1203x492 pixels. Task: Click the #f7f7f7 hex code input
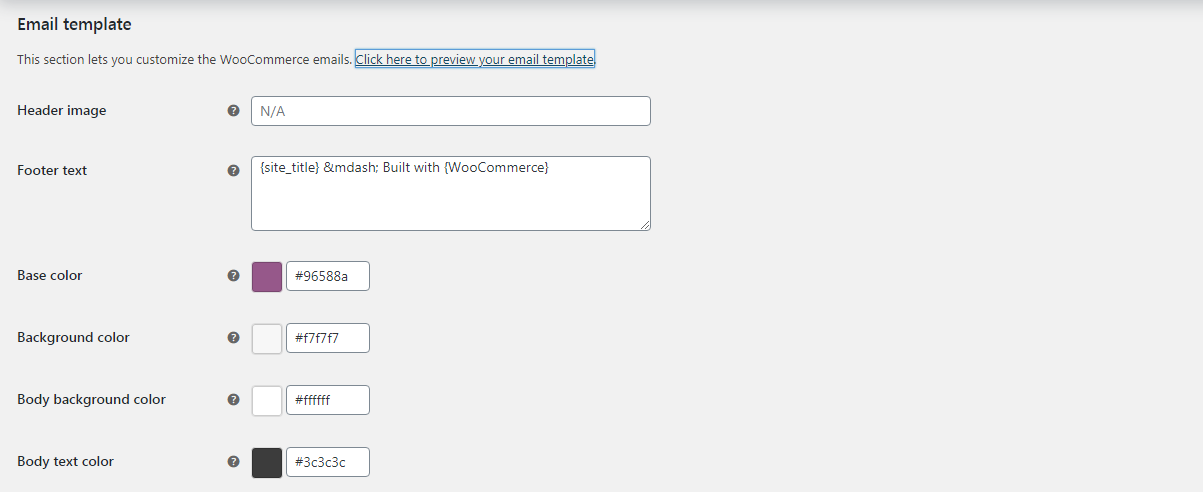(x=328, y=339)
